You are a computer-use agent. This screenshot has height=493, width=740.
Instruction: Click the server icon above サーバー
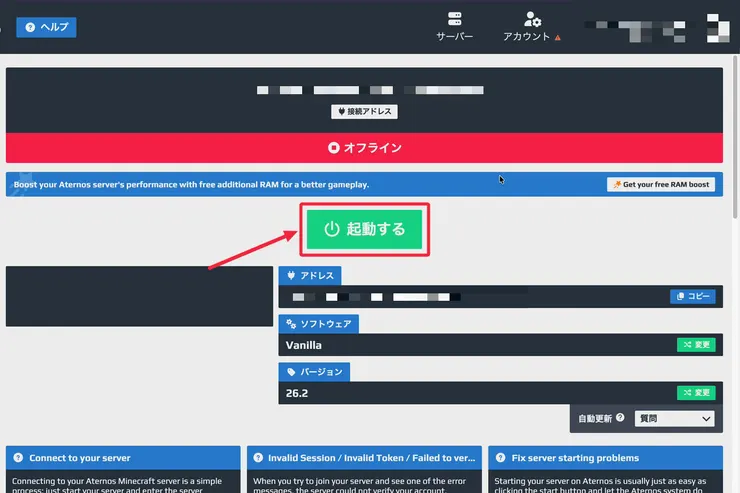tap(454, 19)
